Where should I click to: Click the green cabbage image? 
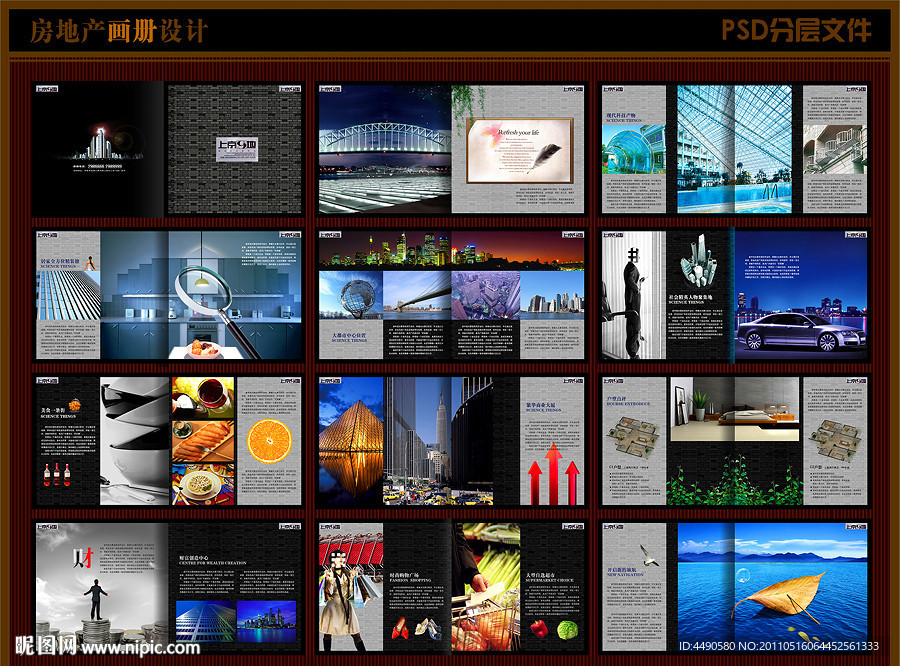[x=567, y=630]
